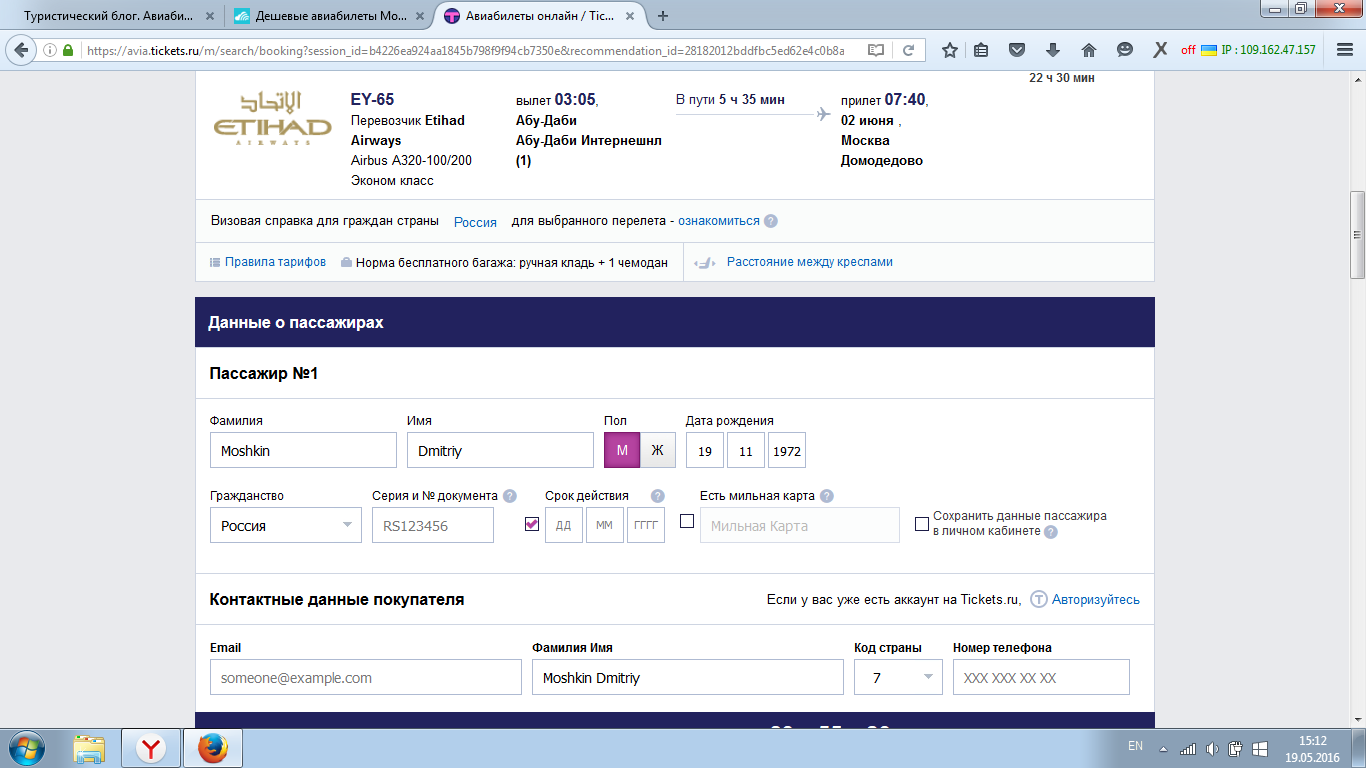This screenshot has height=768, width=1366.
Task: Click the birth day field showing 19
Action: pos(705,451)
